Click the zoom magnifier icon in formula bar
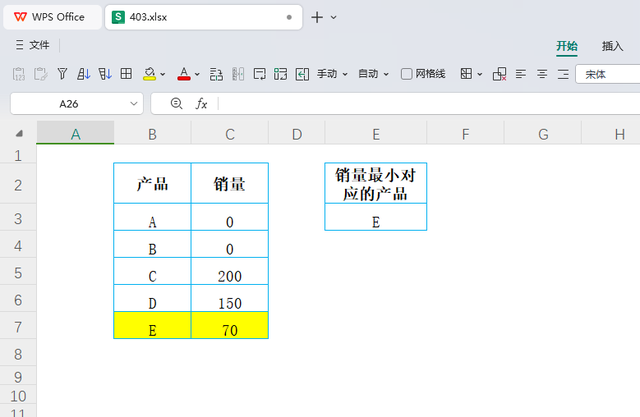640x417 pixels. tap(176, 104)
